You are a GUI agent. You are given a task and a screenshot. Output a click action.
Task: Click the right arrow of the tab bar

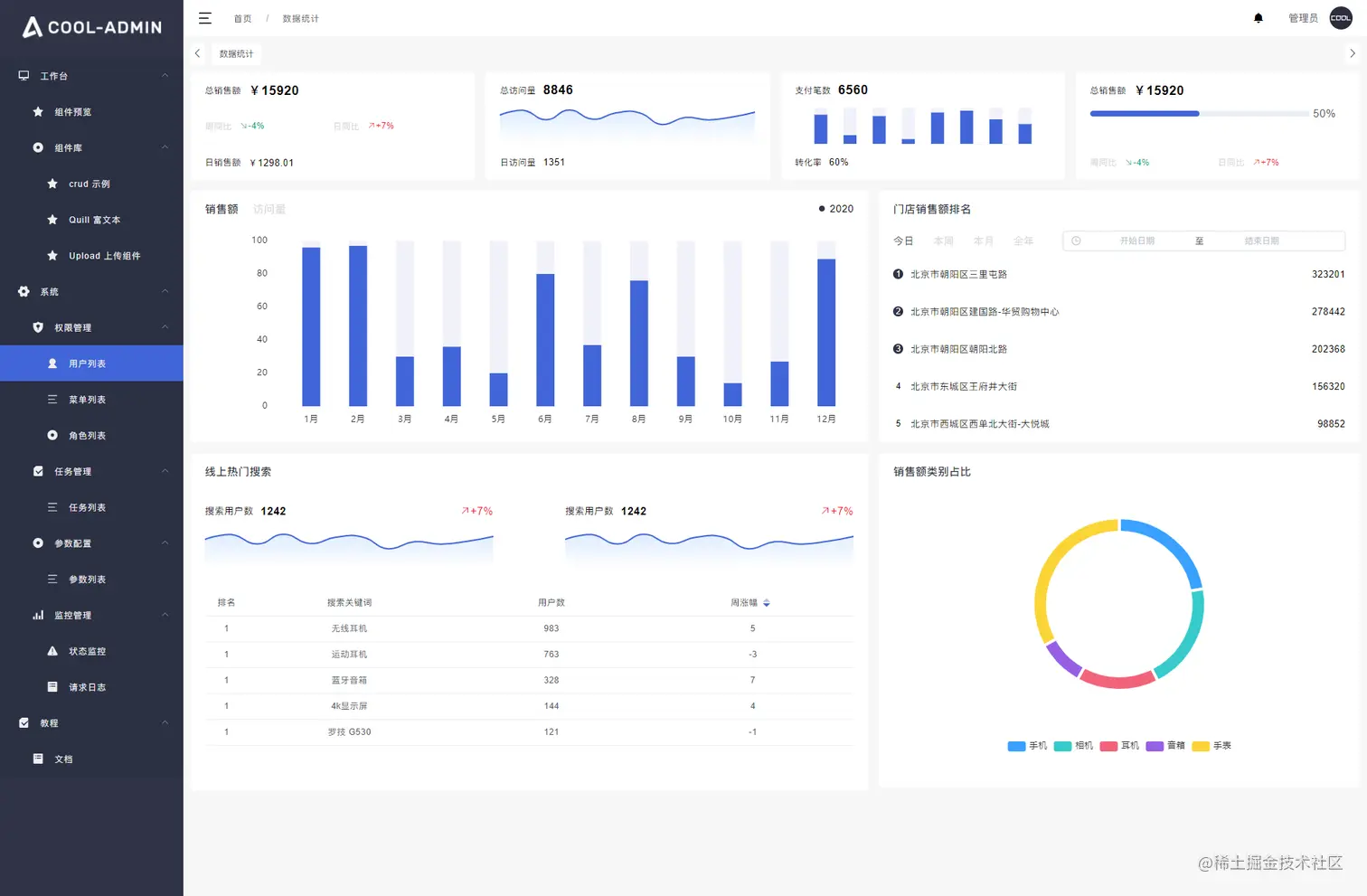point(1352,53)
